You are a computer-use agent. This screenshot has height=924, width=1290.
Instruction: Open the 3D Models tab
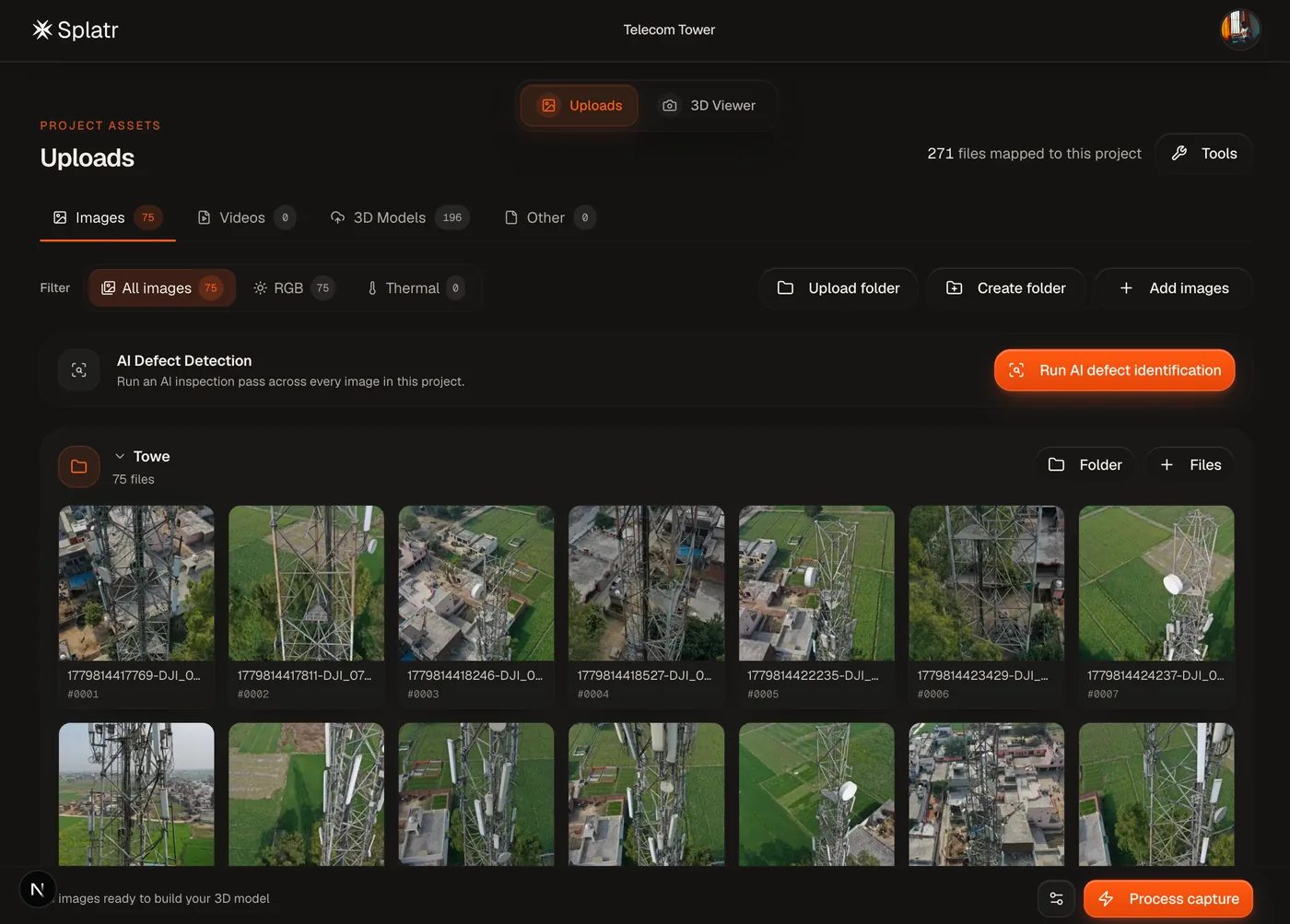(x=400, y=218)
